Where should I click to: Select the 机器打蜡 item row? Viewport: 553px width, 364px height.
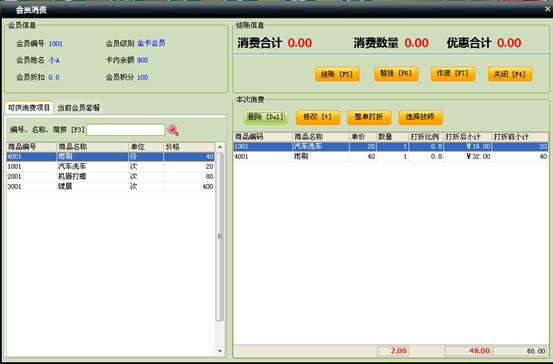pos(110,176)
